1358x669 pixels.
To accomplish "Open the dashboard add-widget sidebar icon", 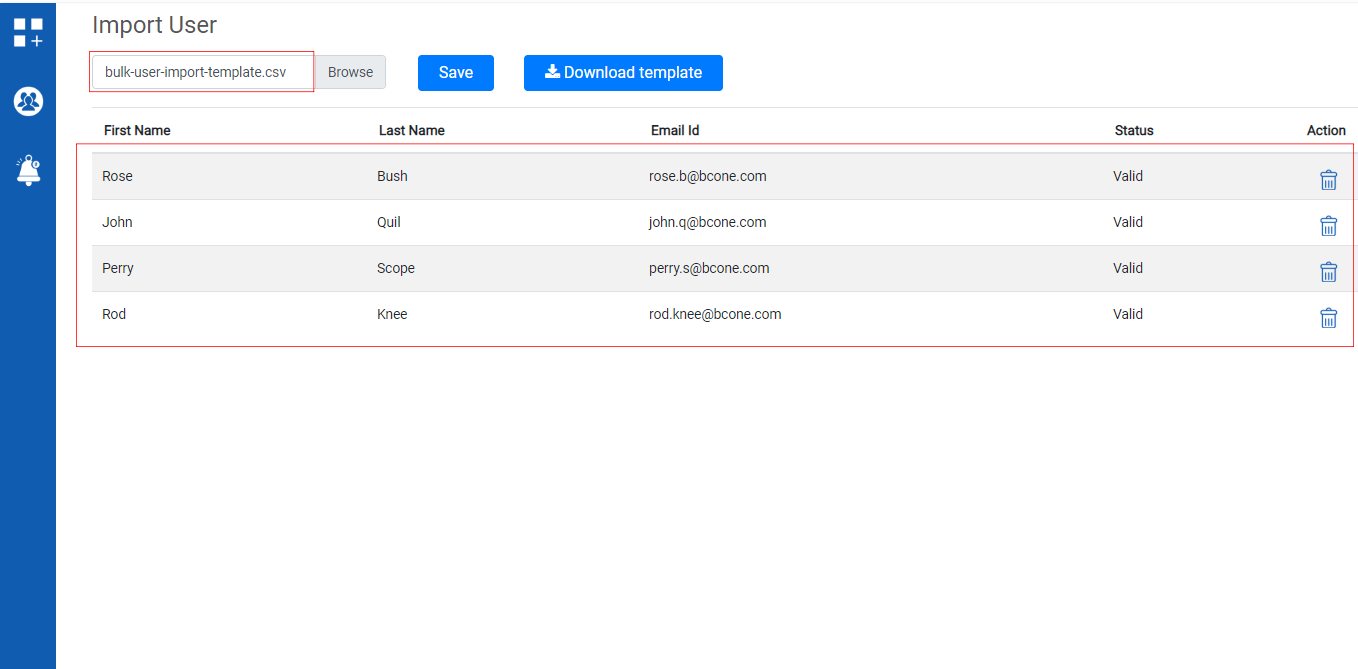I will [28, 32].
